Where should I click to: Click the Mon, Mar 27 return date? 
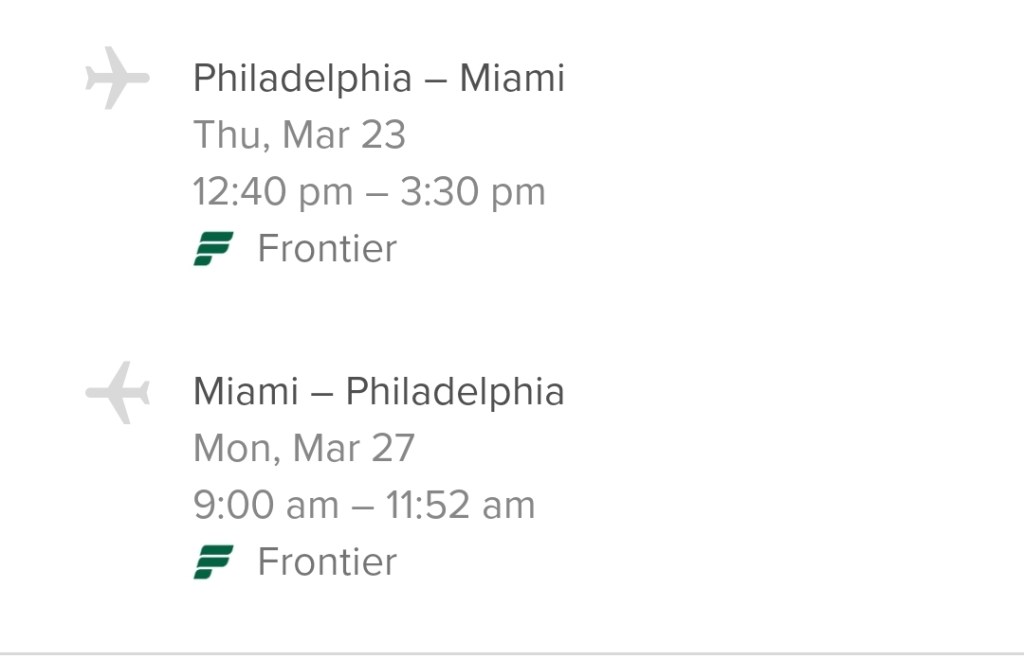point(303,447)
